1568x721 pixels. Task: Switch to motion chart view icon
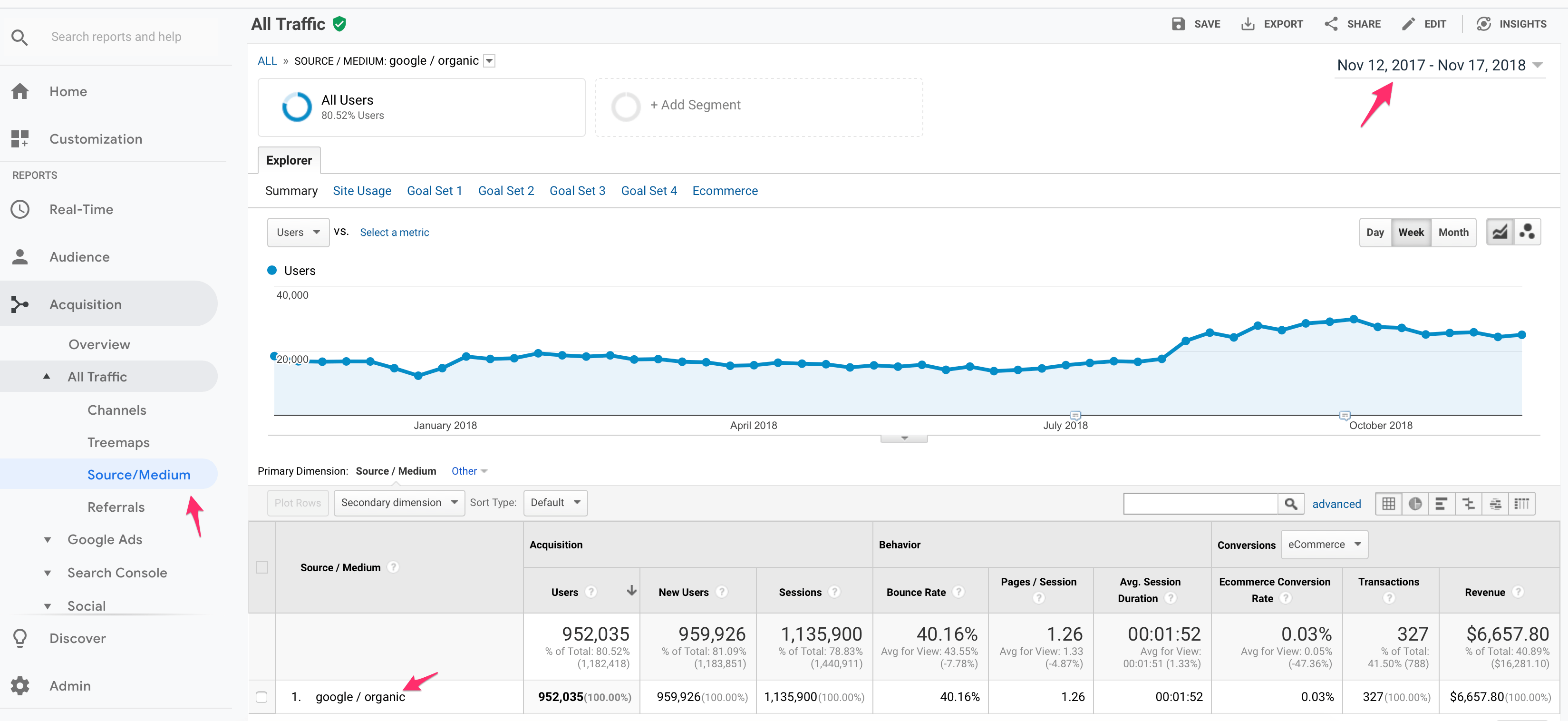pos(1527,232)
